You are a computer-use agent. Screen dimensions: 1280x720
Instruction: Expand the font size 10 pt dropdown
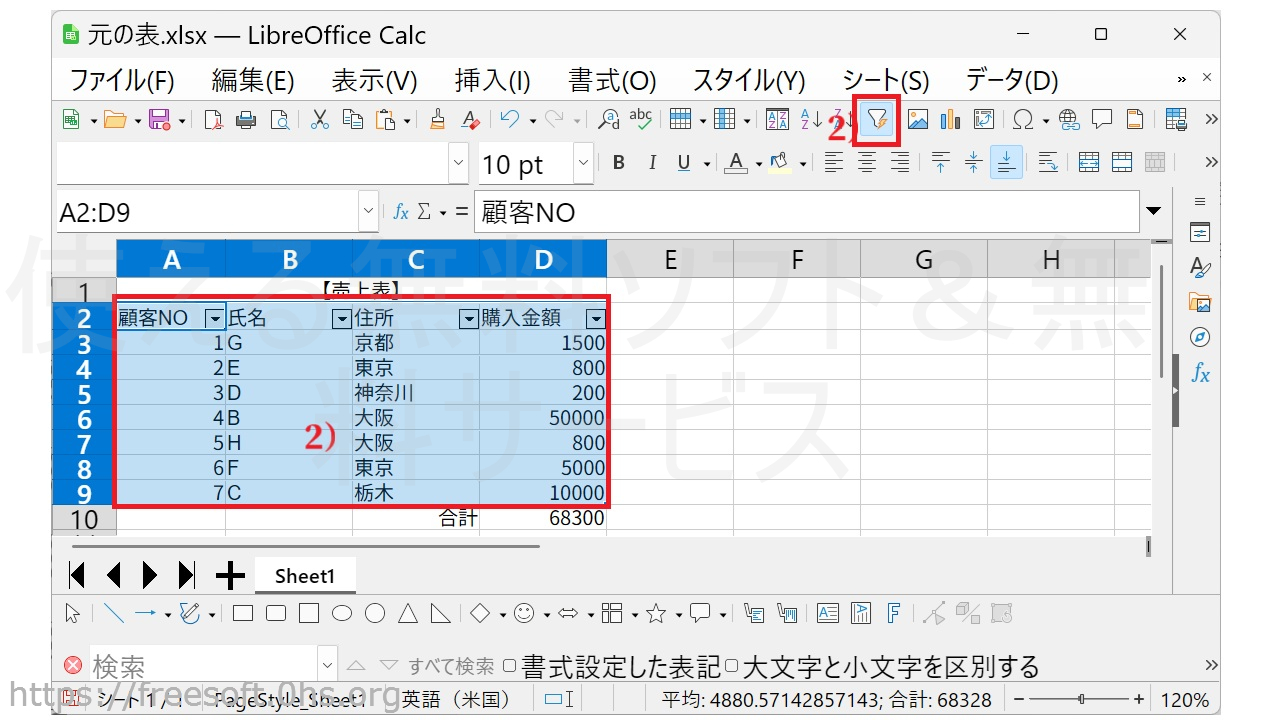(583, 164)
